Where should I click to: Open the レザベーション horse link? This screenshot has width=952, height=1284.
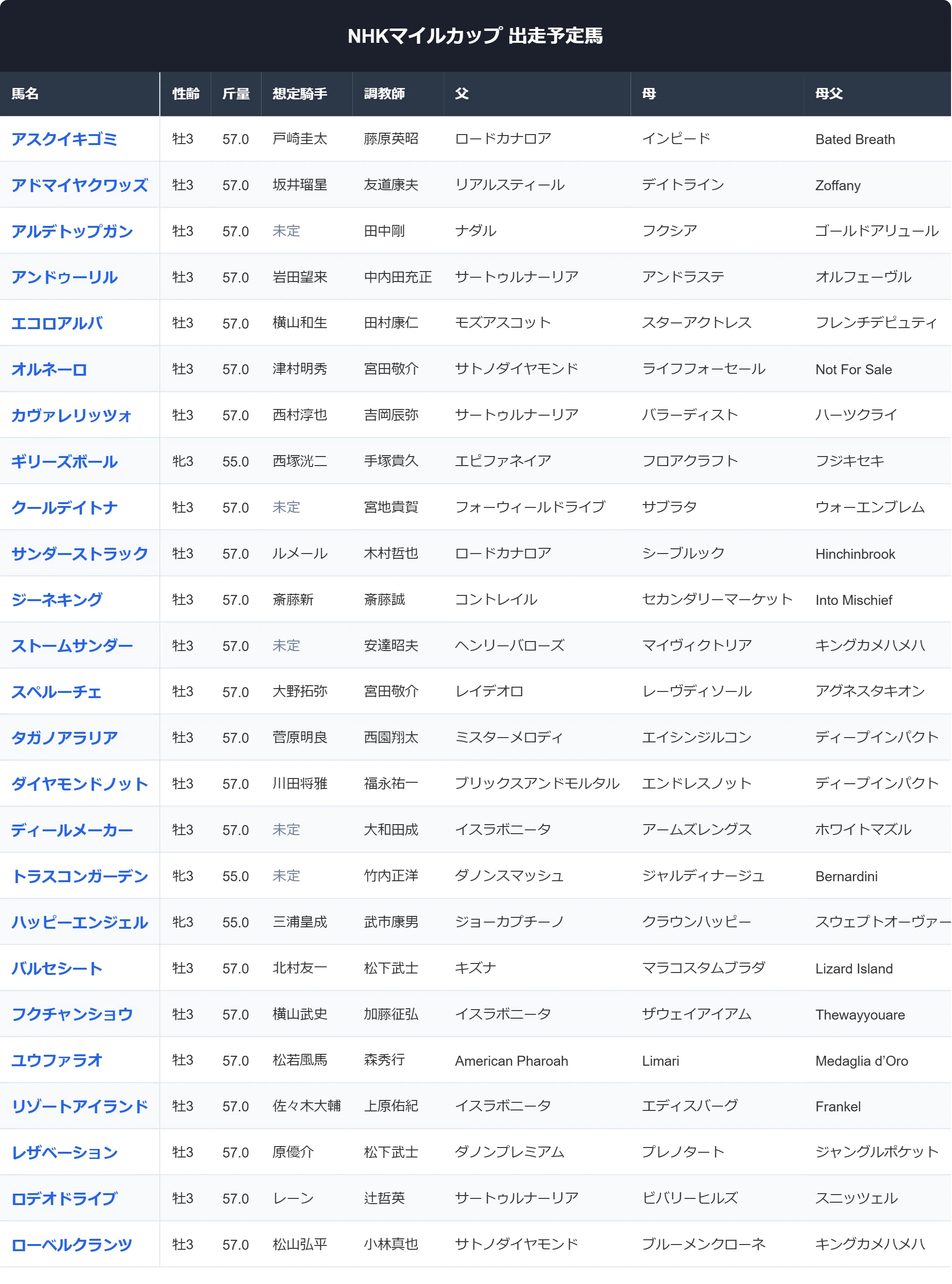[65, 1153]
